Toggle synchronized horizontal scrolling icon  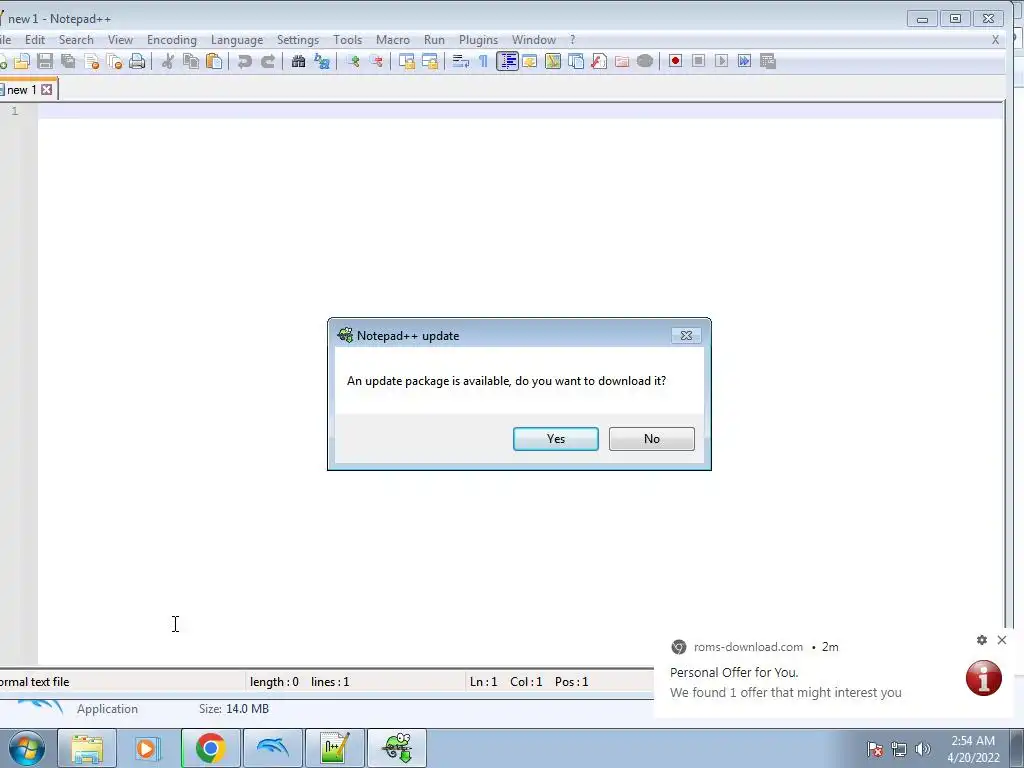[430, 61]
